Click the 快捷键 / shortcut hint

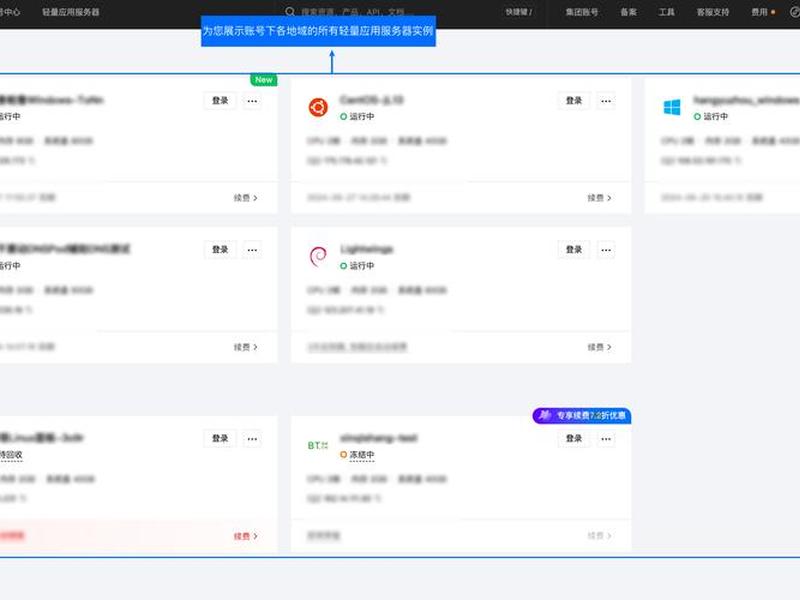click(519, 12)
